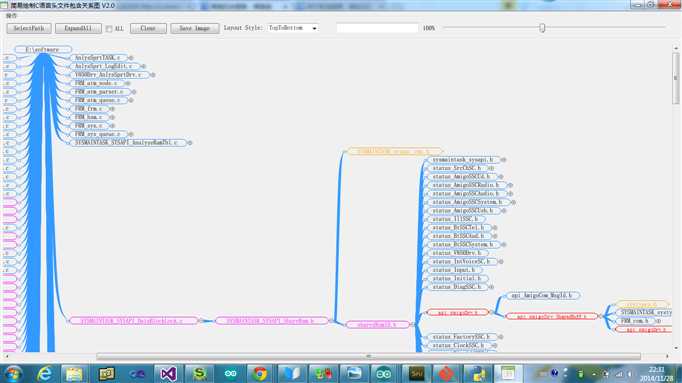Image resolution: width=682 pixels, height=383 pixels.
Task: Expand the AnlysSprtTASK.c node circle
Action: 130,58
